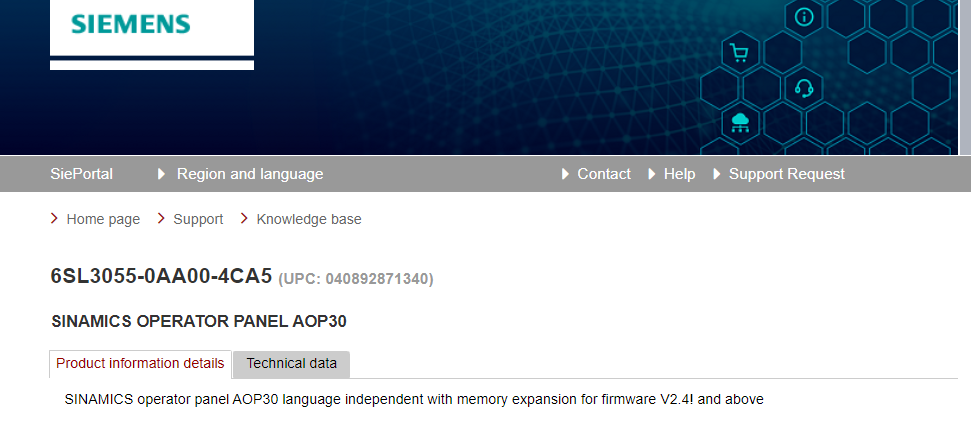Expand the Help menu
Screen dimensions: 971x421
(679, 174)
